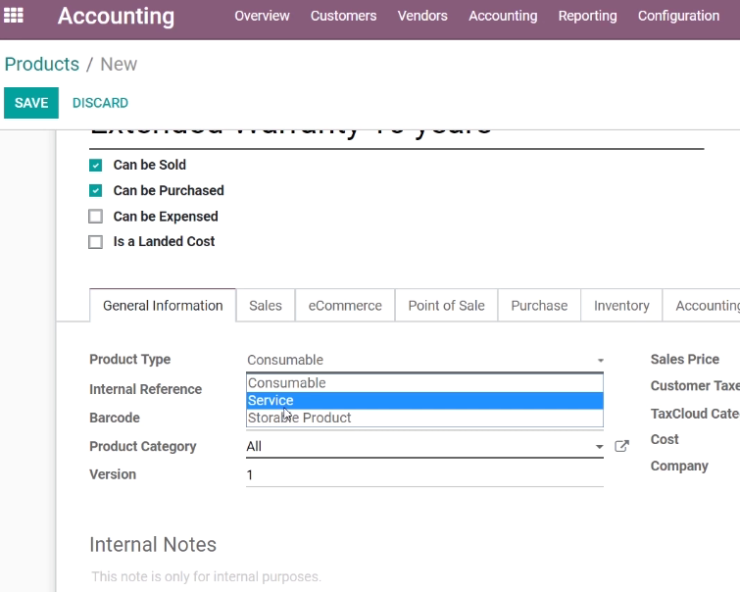Screen dimensions: 740x592
Task: Expand the Product Category arrow
Action: pyautogui.click(x=599, y=447)
